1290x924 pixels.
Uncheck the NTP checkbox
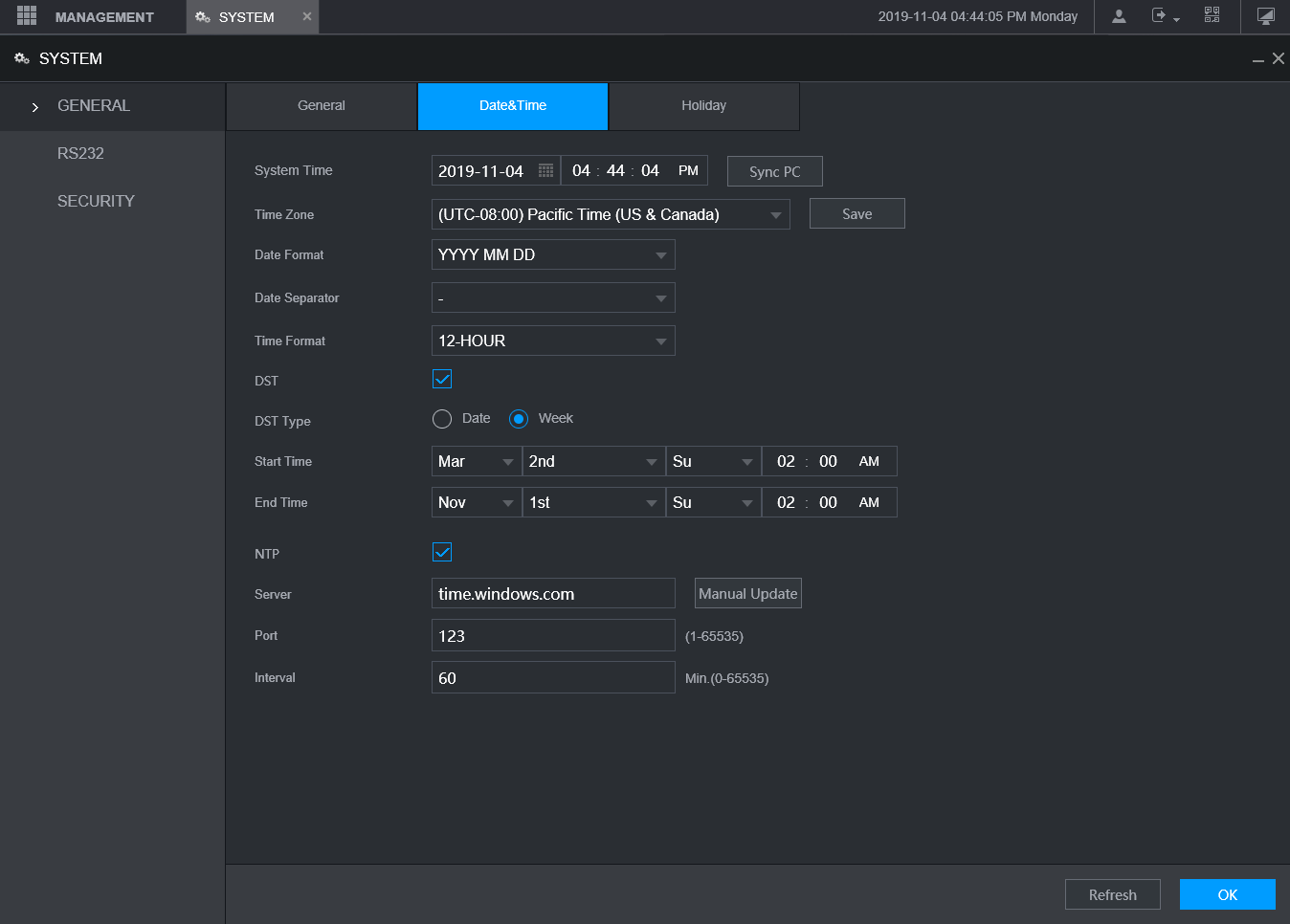[x=442, y=552]
